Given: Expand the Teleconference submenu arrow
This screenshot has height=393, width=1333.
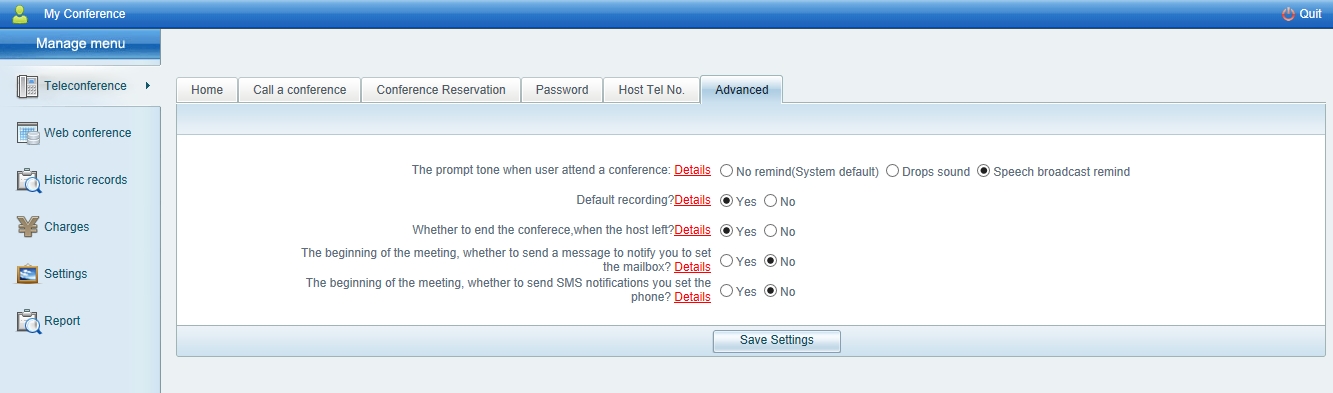Looking at the screenshot, I should pos(148,86).
